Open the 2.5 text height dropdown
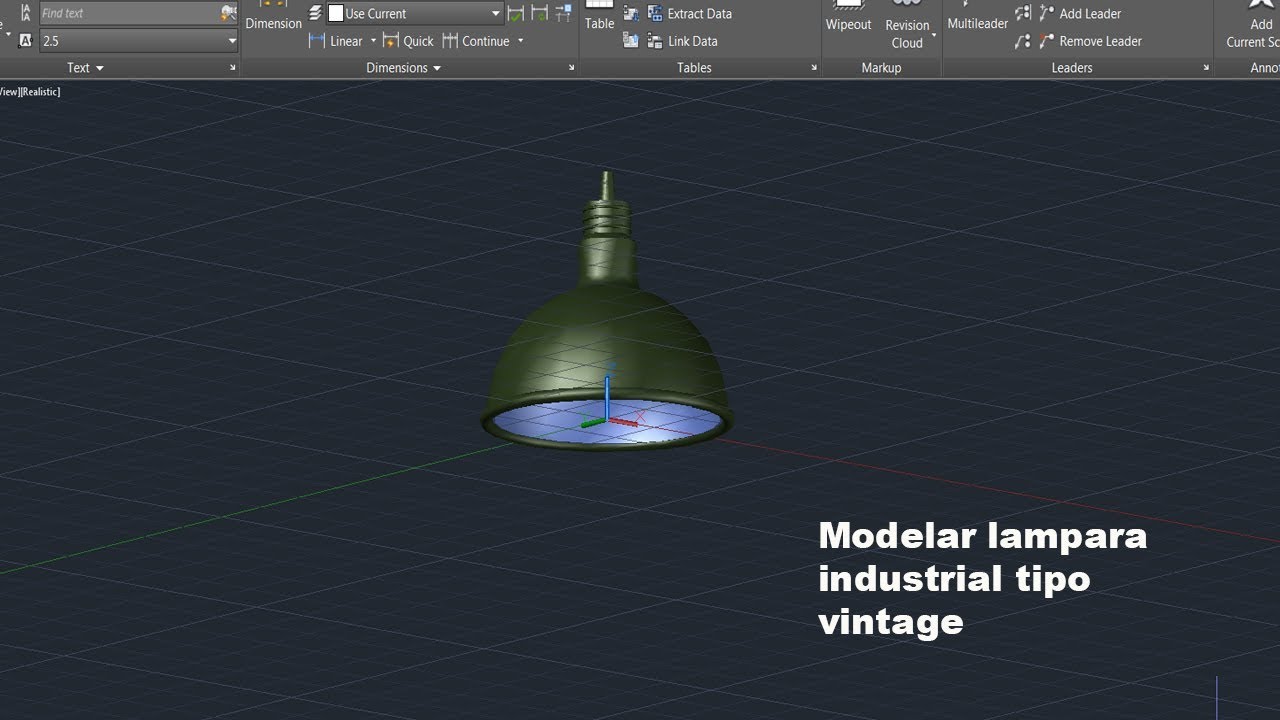This screenshot has width=1280, height=720. pyautogui.click(x=232, y=41)
